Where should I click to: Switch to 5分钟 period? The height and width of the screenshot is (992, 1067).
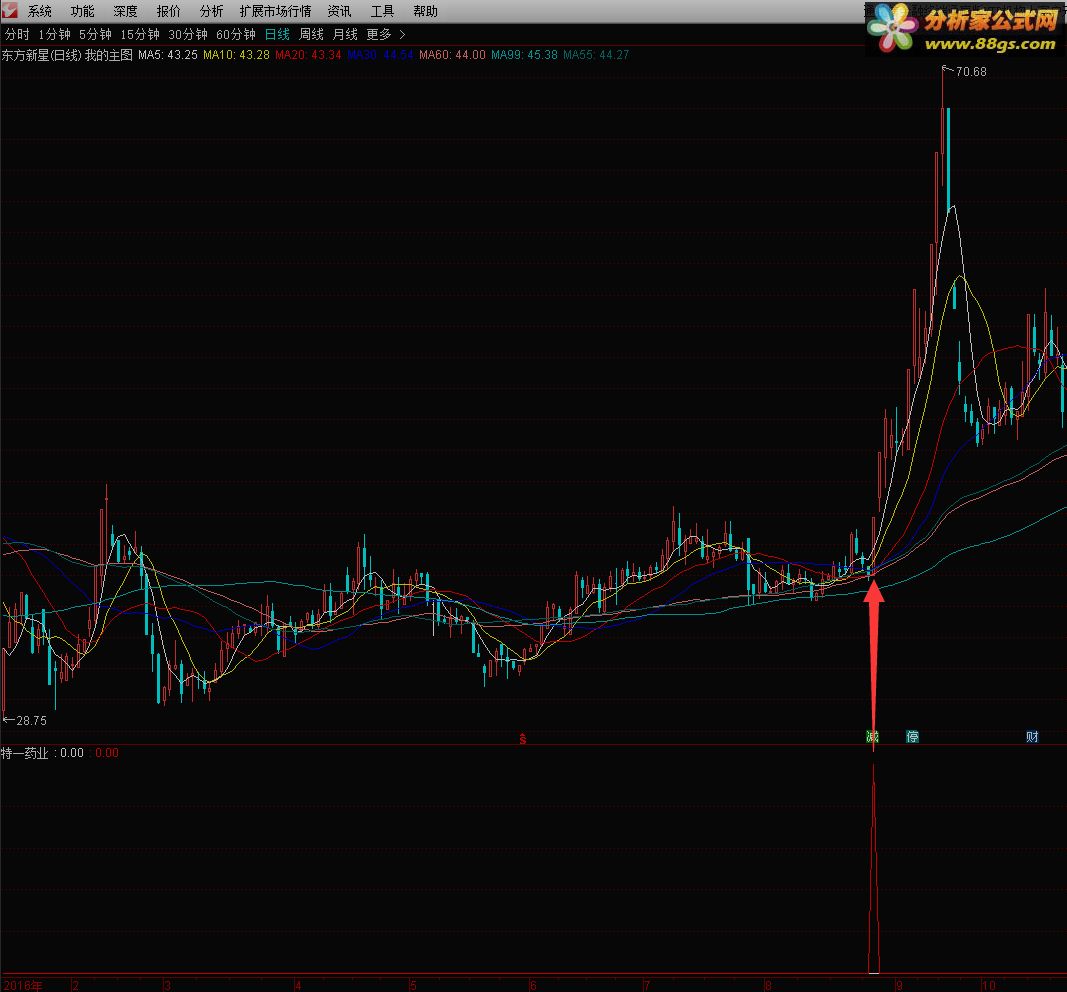(x=95, y=34)
